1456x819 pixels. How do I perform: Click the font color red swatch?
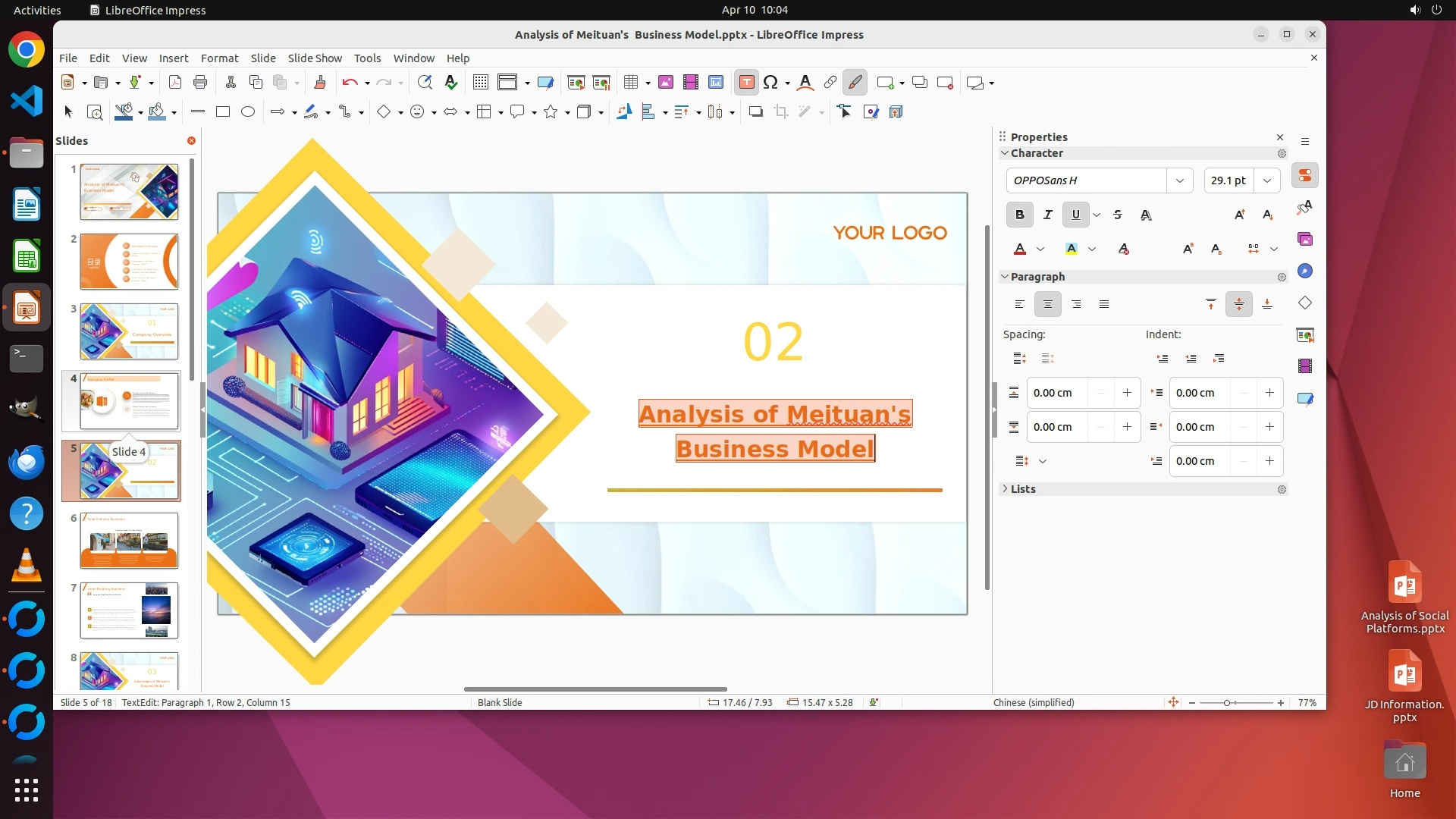click(1020, 249)
